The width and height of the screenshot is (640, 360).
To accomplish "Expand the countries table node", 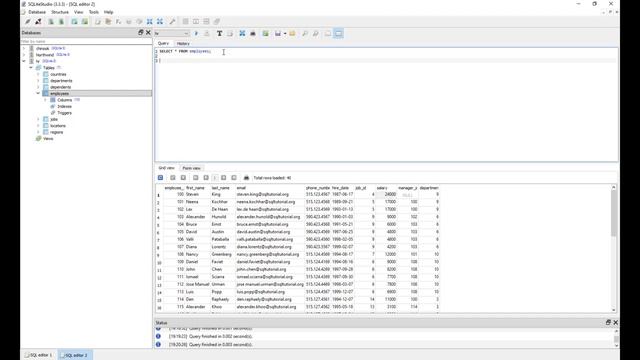I will click(38, 74).
